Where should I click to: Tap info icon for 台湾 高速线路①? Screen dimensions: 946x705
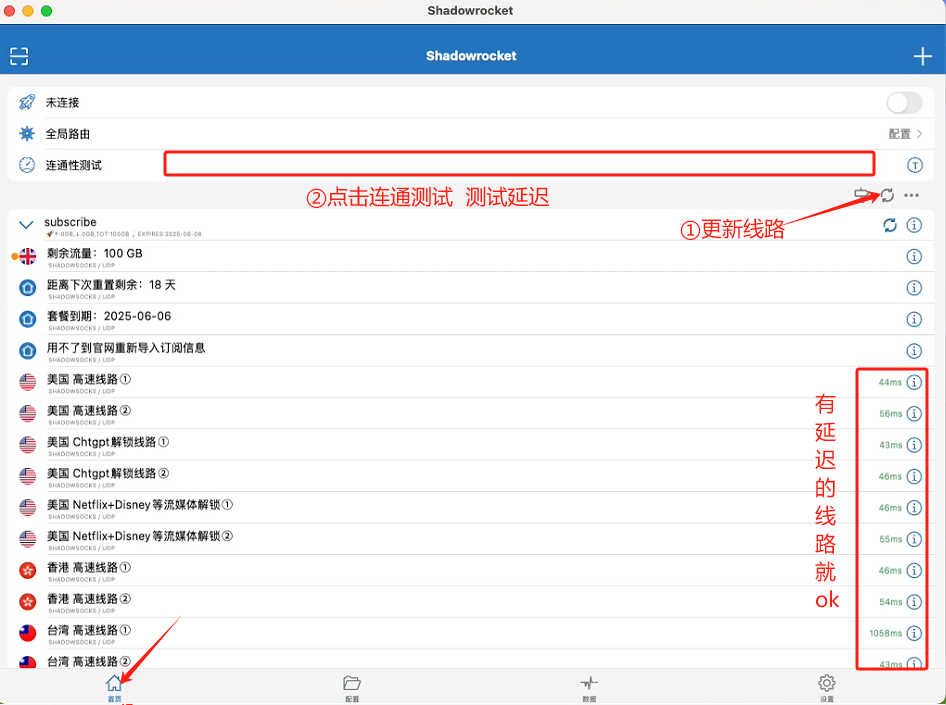[x=916, y=633]
